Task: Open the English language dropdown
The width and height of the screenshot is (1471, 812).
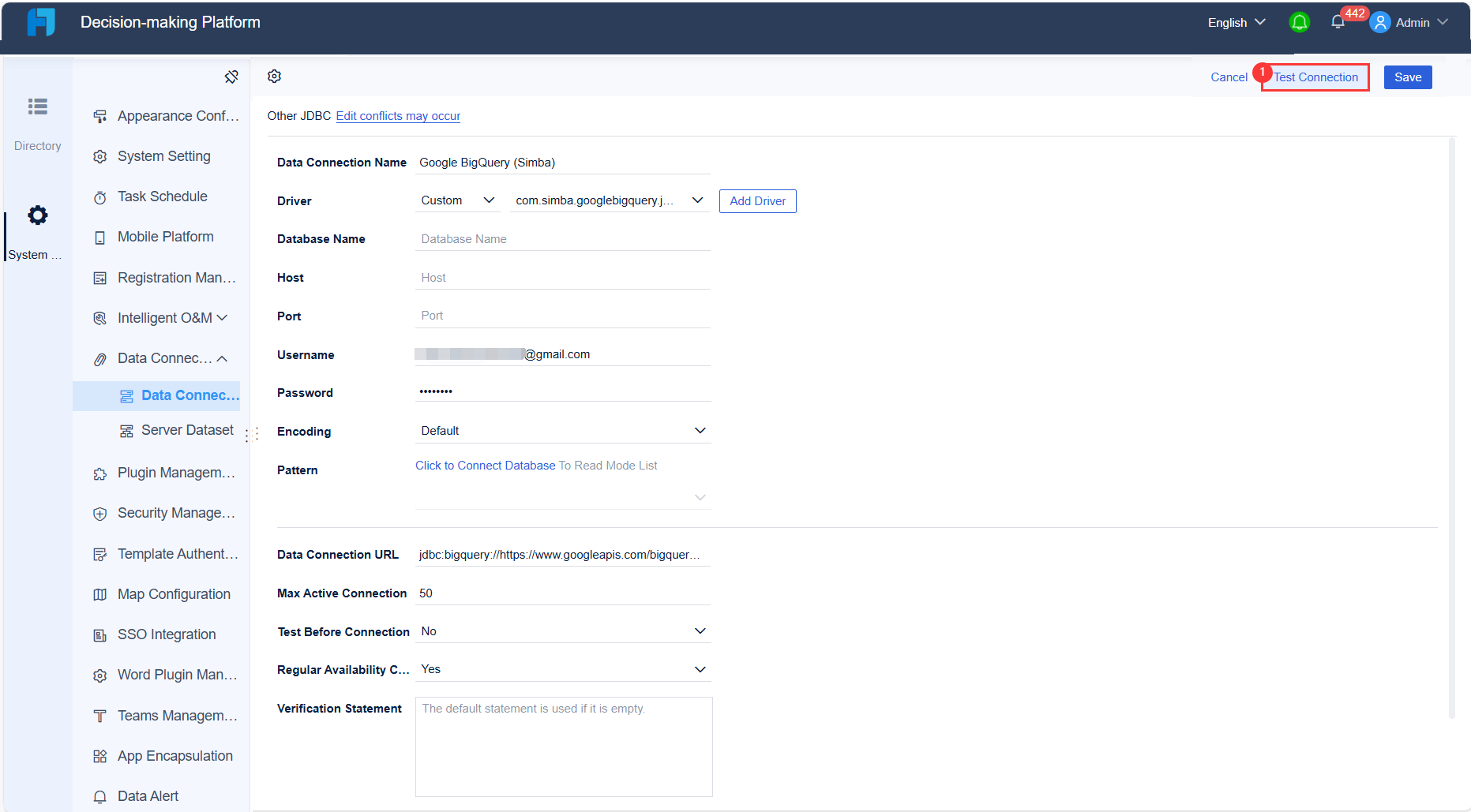Action: pos(1236,22)
